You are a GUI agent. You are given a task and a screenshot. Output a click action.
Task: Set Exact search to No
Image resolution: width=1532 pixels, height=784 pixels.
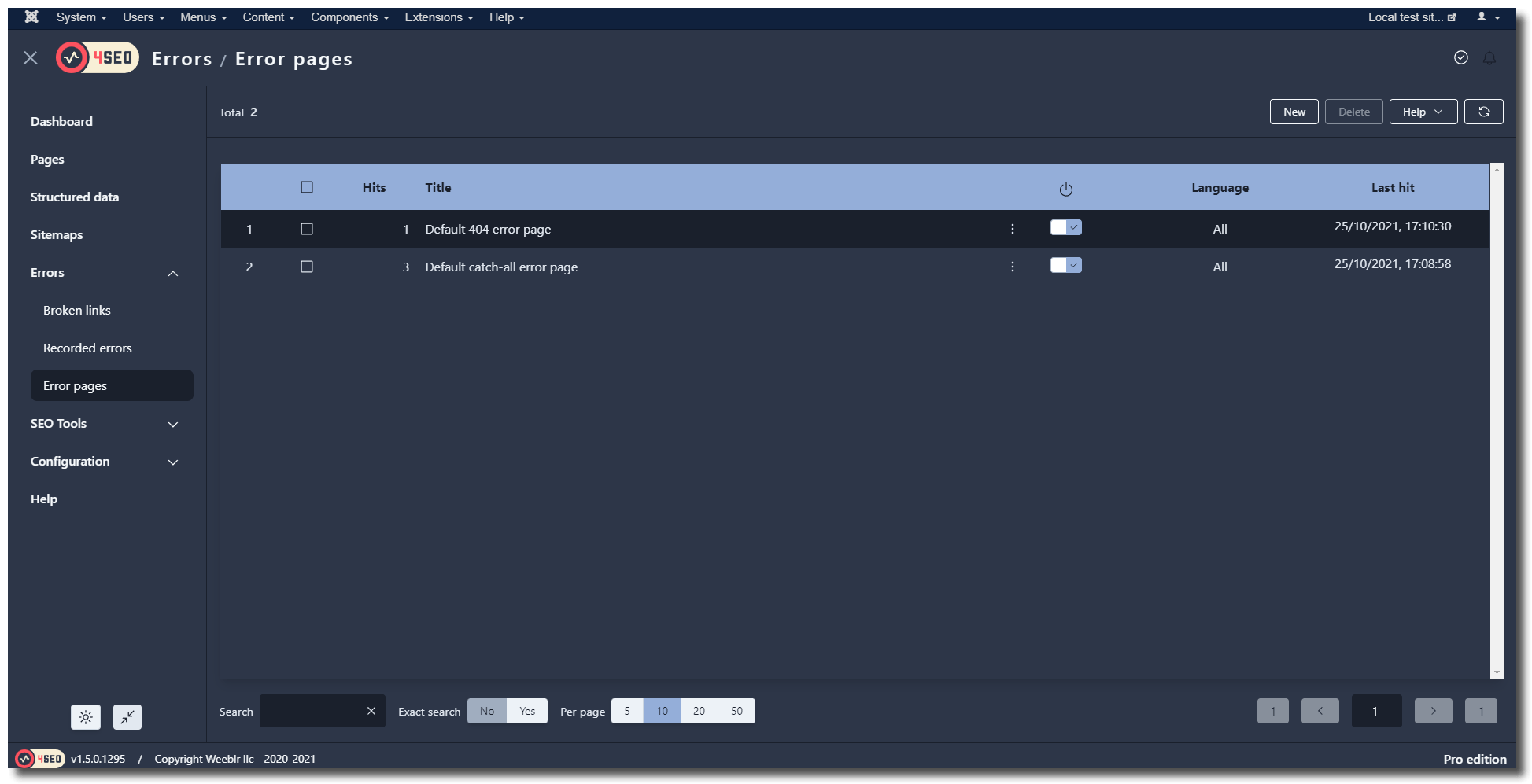pos(487,711)
